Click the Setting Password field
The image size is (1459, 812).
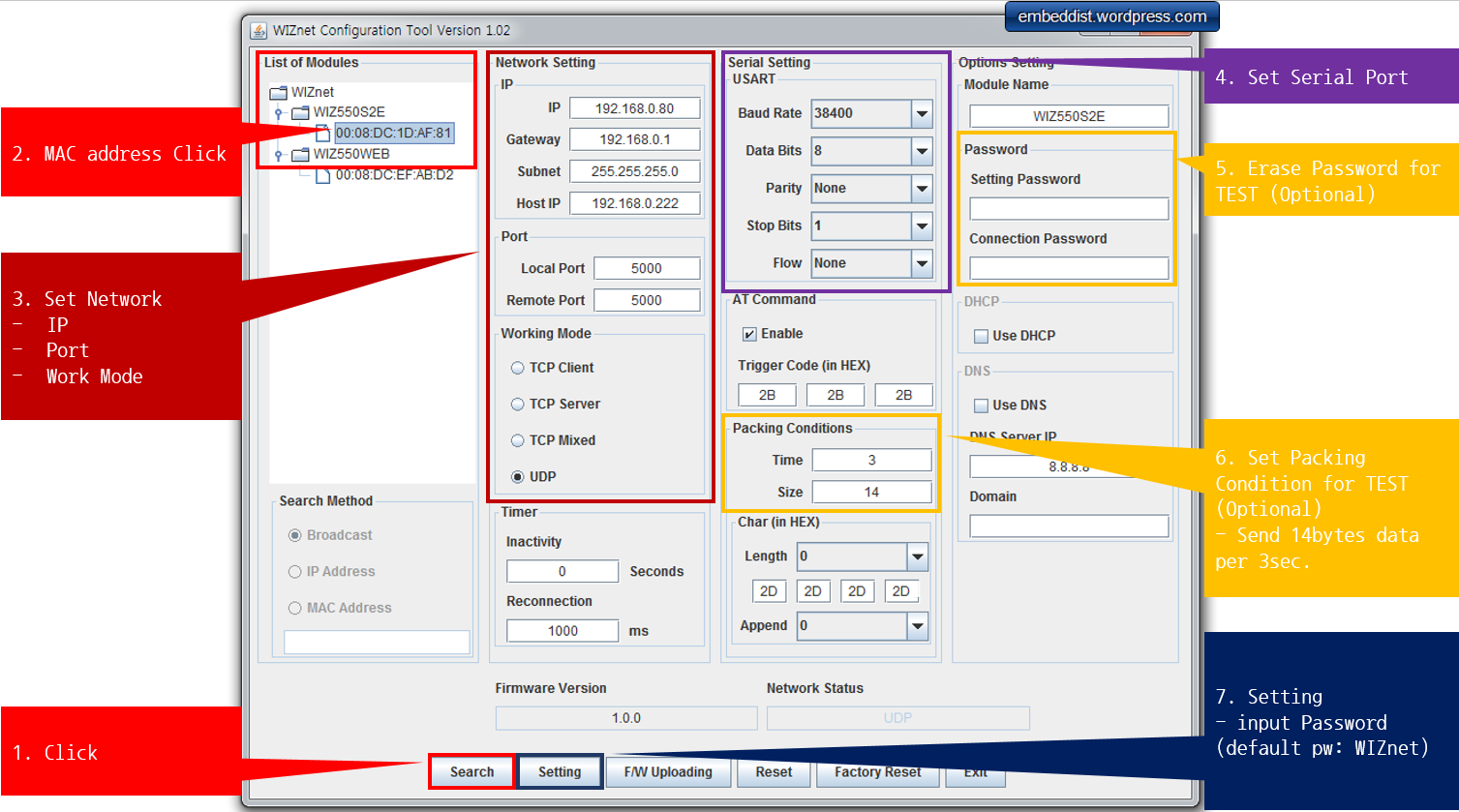[x=1069, y=208]
